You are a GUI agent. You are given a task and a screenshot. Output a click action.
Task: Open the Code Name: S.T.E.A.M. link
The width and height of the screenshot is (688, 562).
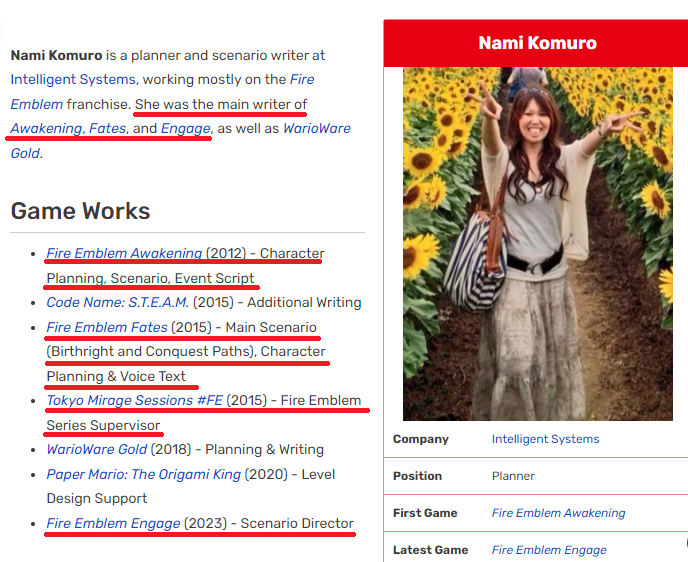coord(118,302)
